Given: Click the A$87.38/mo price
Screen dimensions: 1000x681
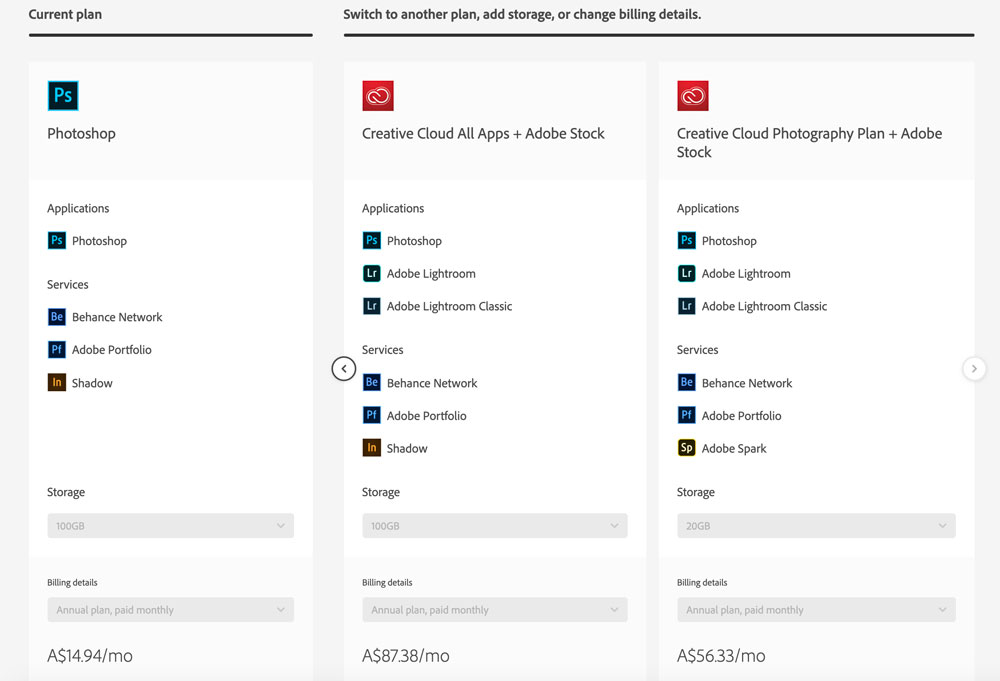Looking at the screenshot, I should 406,655.
